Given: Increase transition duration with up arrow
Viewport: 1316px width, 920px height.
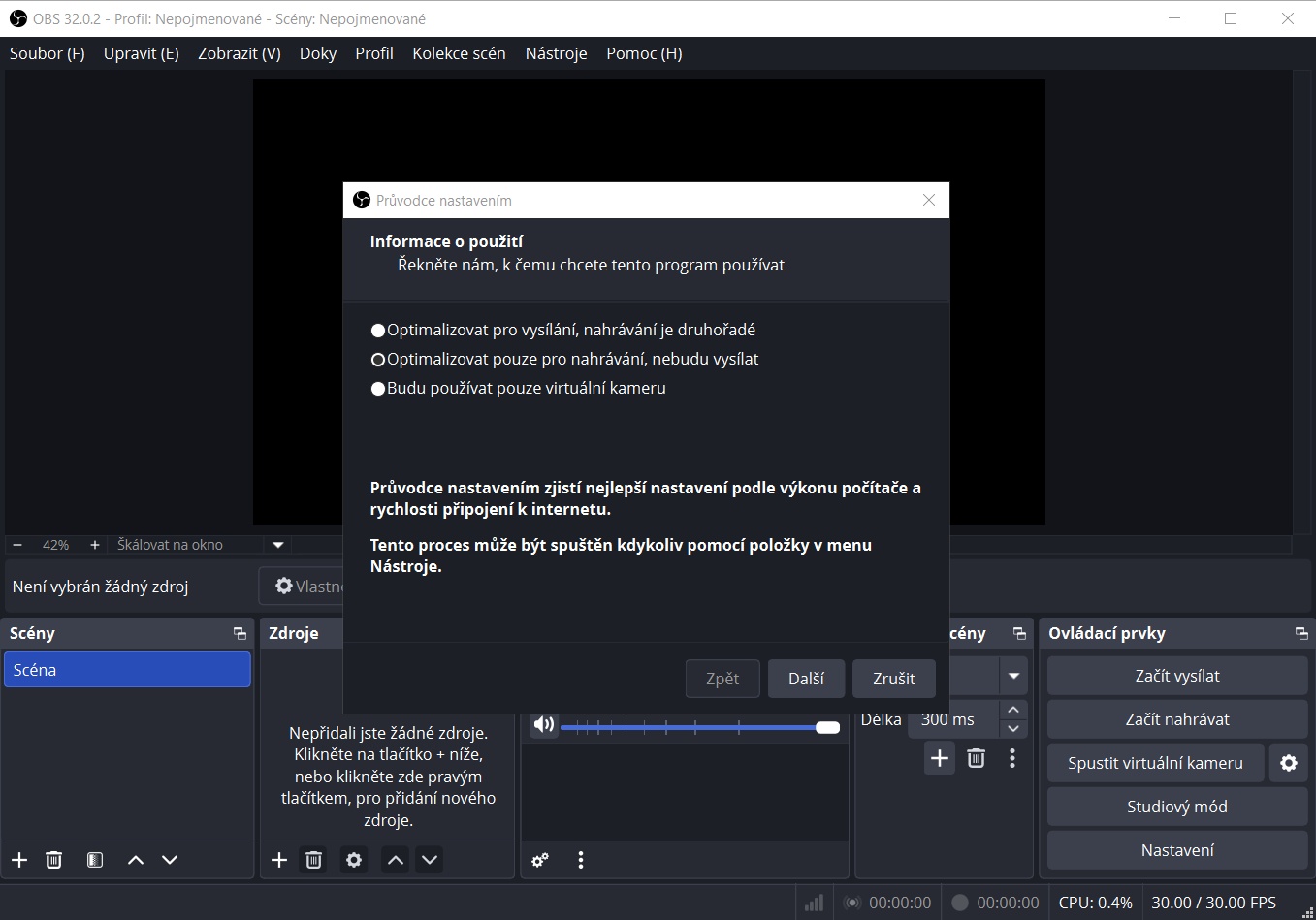Looking at the screenshot, I should [1013, 711].
